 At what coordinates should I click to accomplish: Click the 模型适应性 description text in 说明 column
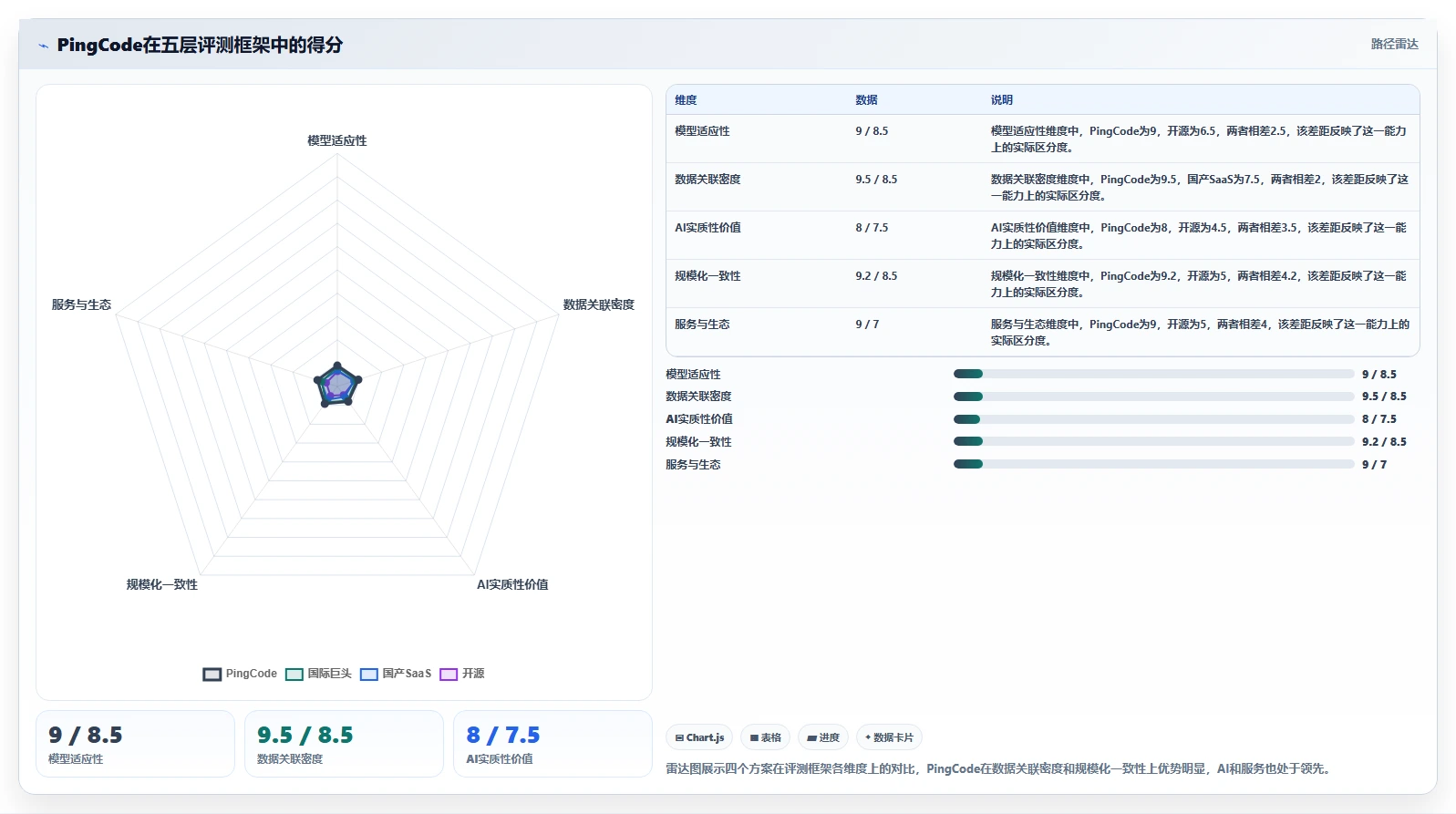pyautogui.click(x=1199, y=139)
